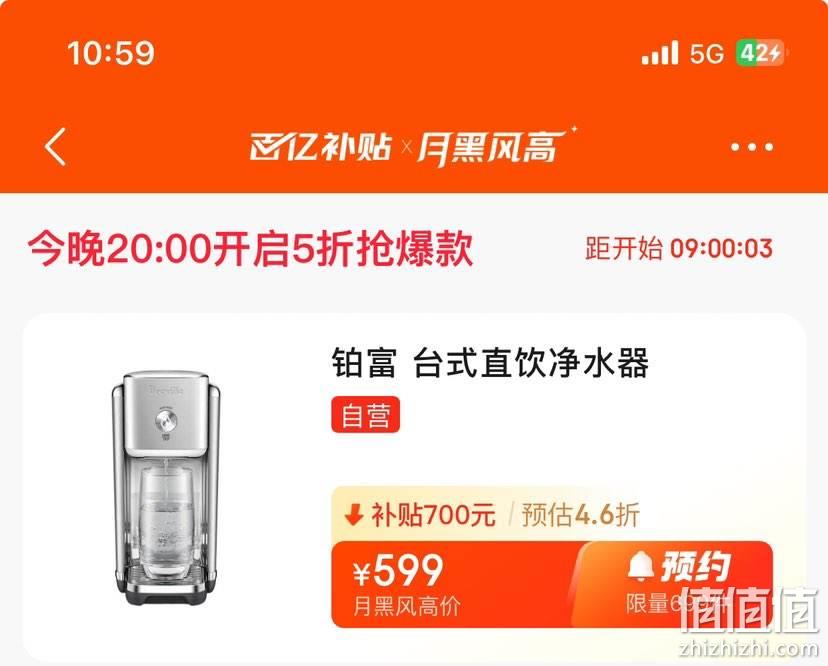This screenshot has height=666, width=828.
Task: Tap the 月黑风高价 price caption
Action: [x=407, y=606]
